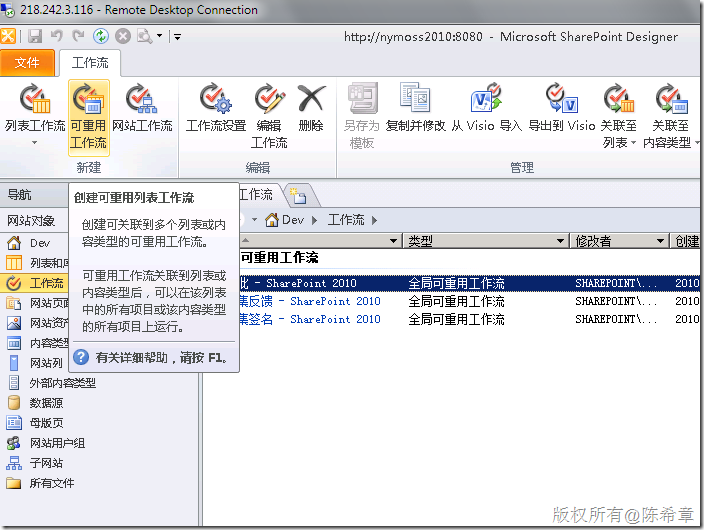Click the gray Stop icon in toolbar
Screen dimensions: 704x530
click(123, 36)
